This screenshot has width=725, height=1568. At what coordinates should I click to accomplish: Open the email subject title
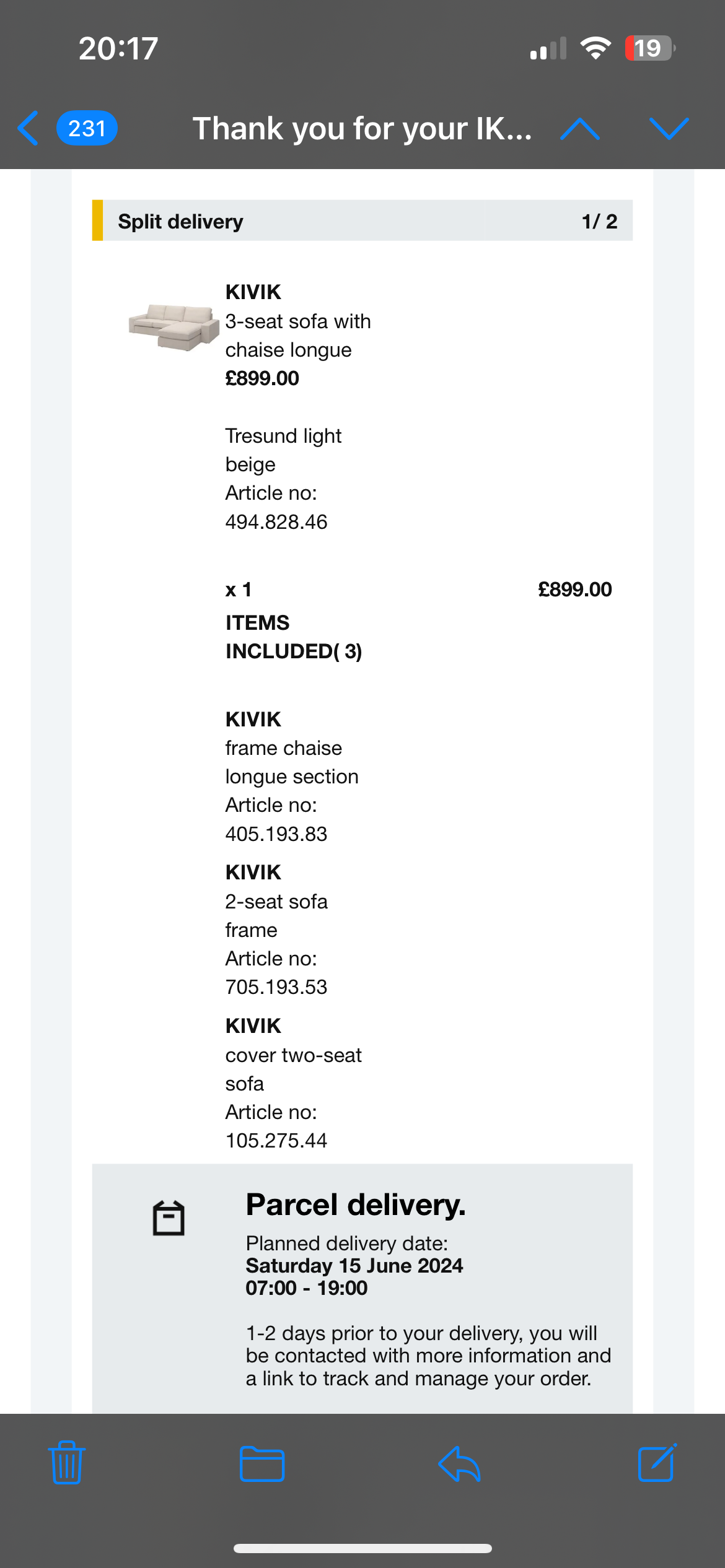(x=362, y=128)
